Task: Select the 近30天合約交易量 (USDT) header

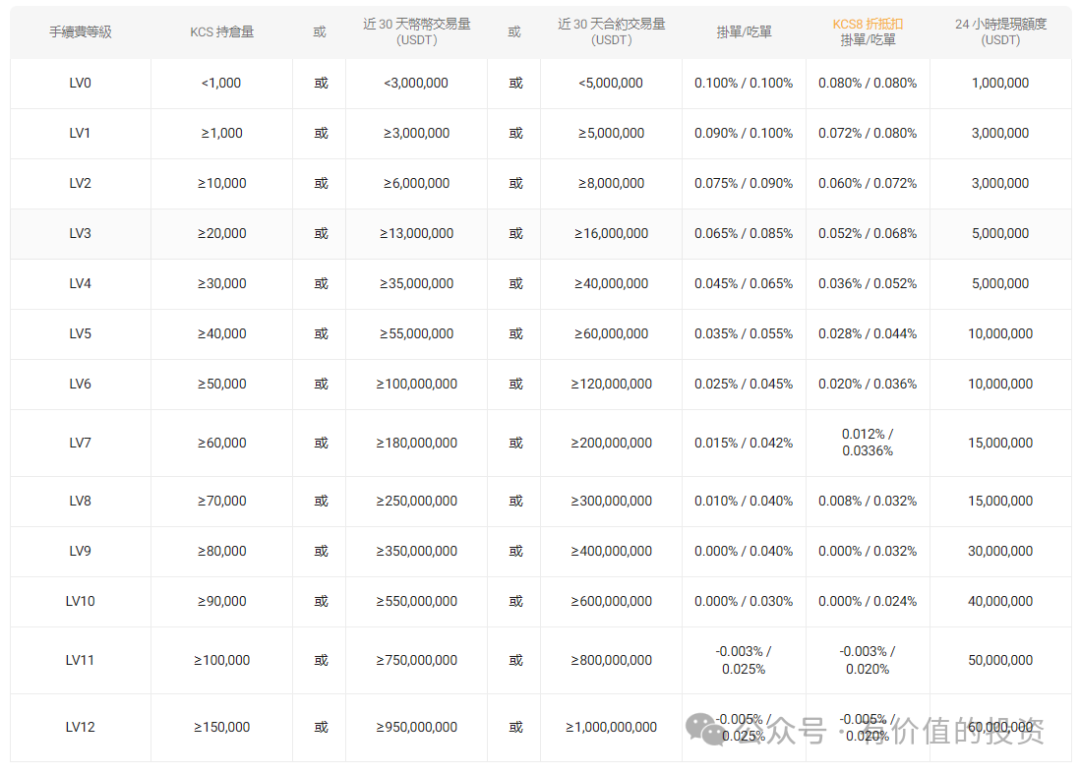Action: pyautogui.click(x=612, y=32)
